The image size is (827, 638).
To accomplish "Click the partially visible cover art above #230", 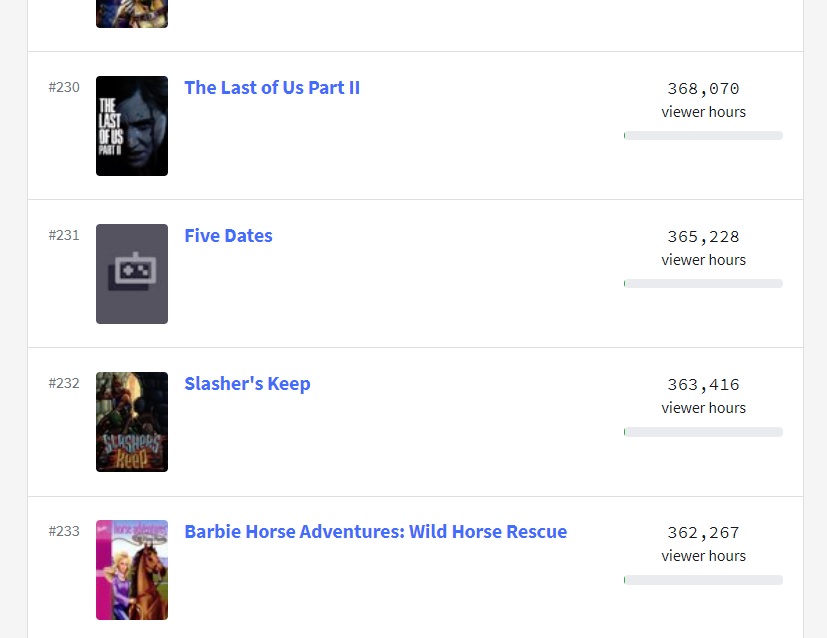I will click(x=132, y=14).
